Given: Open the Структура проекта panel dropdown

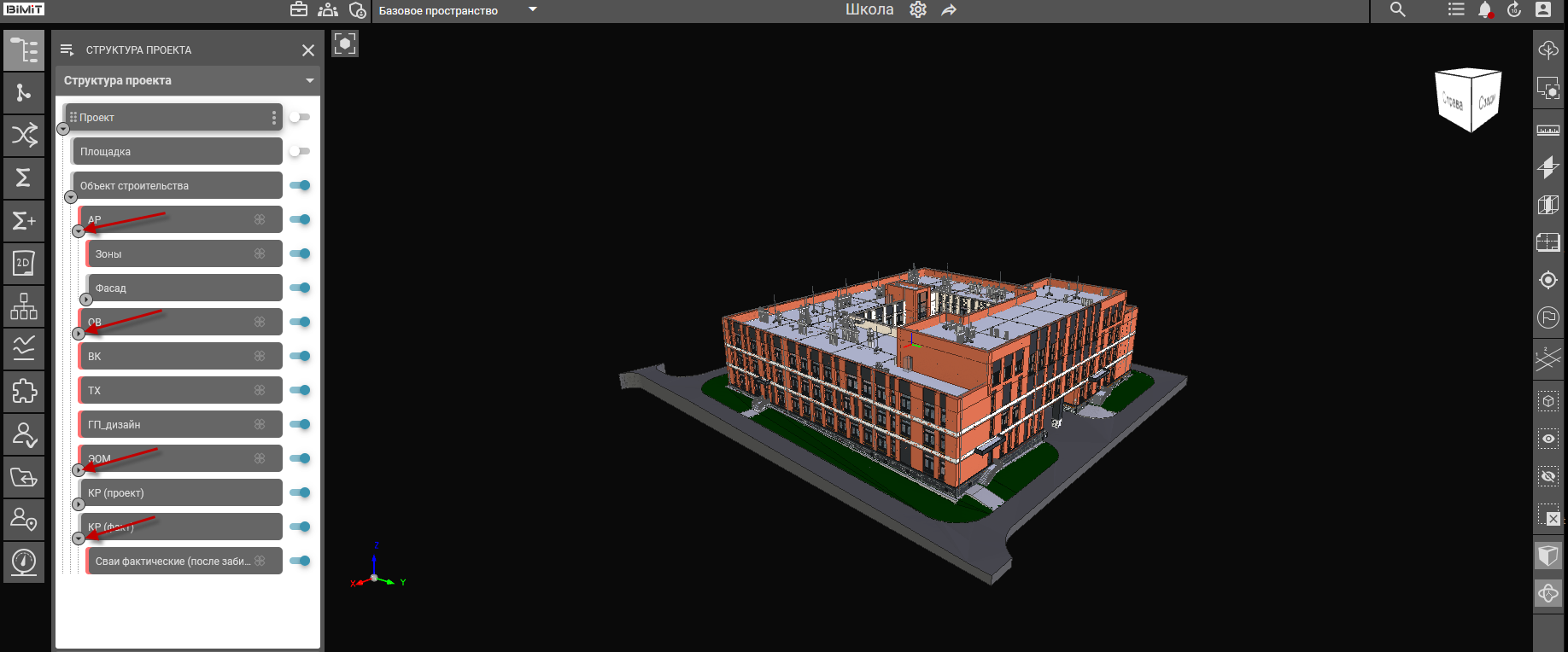Looking at the screenshot, I should coord(309,80).
